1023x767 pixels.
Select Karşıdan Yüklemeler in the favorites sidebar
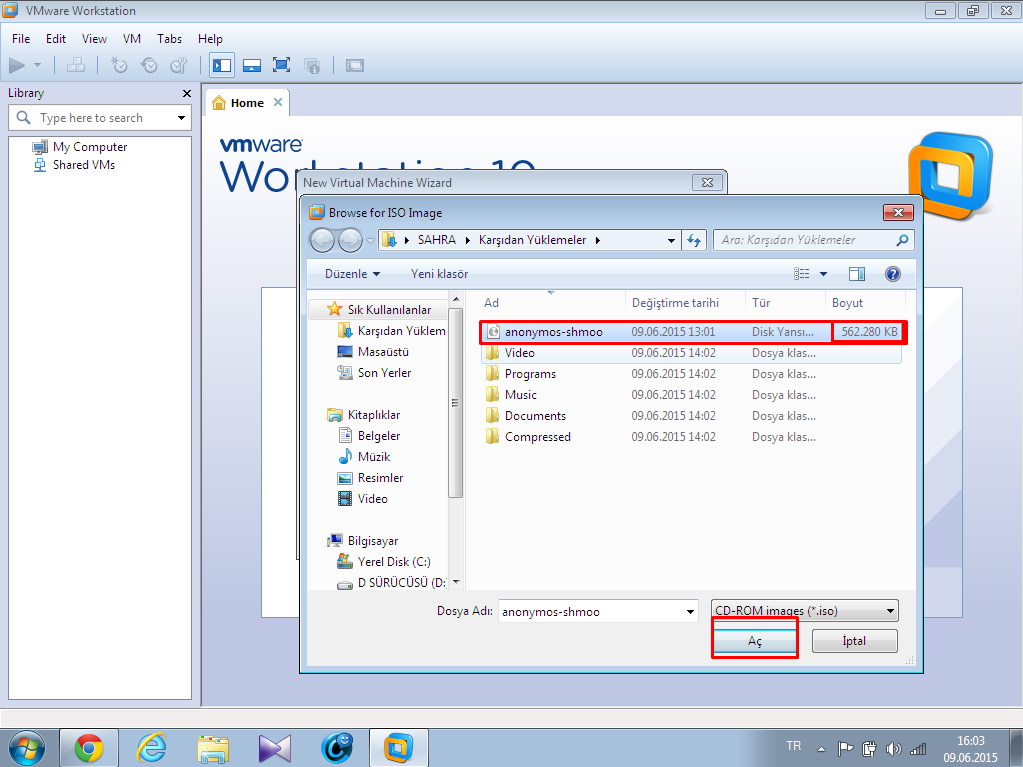tap(391, 331)
